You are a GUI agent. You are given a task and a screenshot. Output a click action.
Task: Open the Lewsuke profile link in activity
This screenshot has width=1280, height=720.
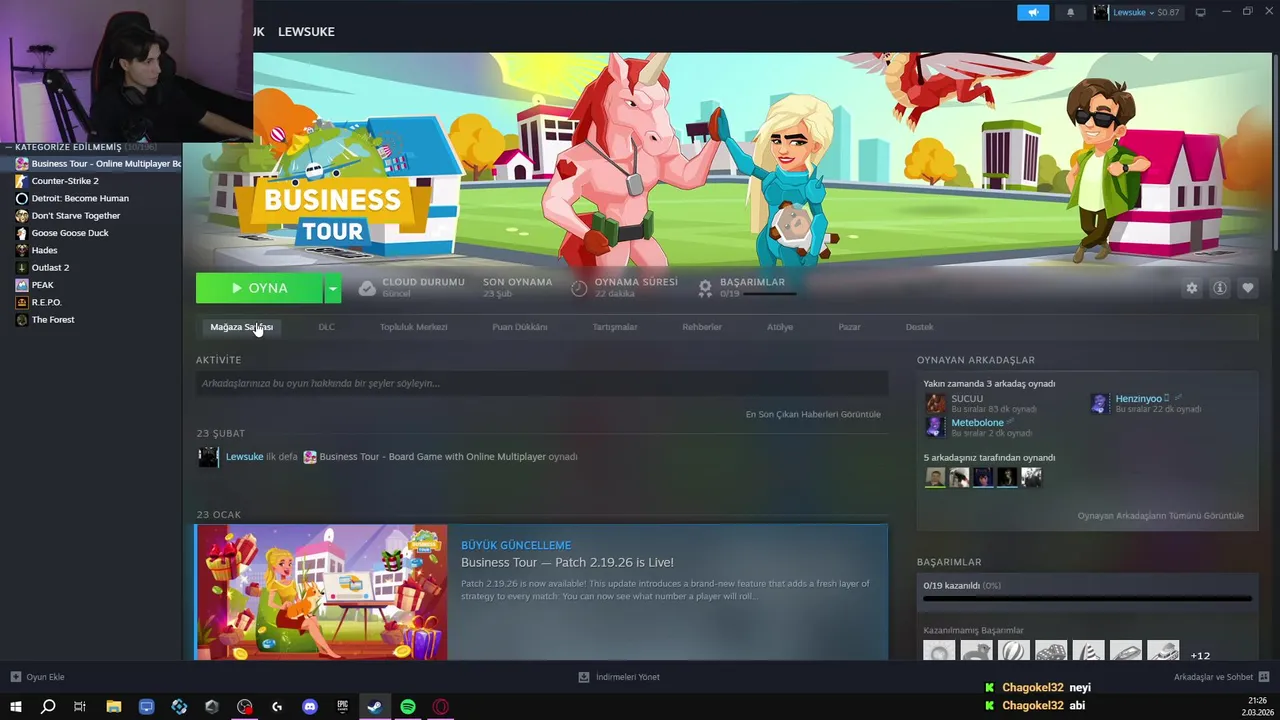[x=244, y=456]
